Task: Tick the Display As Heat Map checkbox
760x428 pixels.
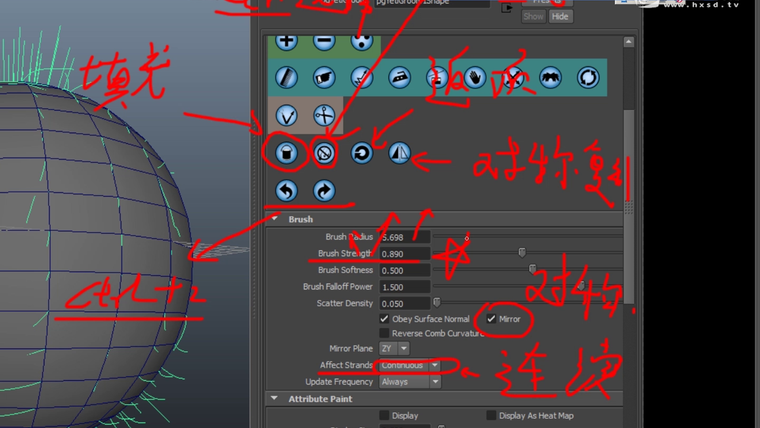Action: (491, 415)
